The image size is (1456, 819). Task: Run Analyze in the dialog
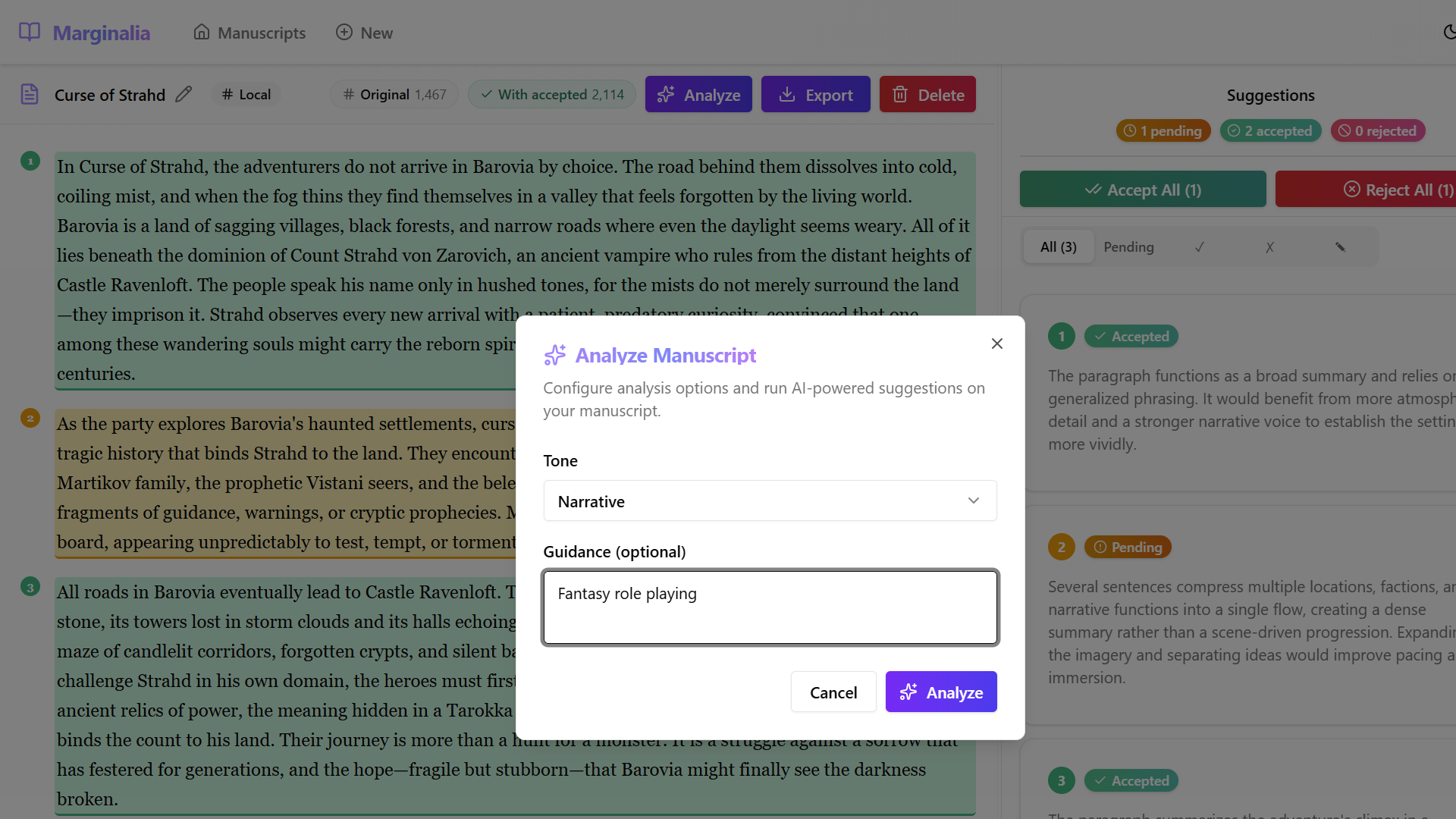(941, 692)
